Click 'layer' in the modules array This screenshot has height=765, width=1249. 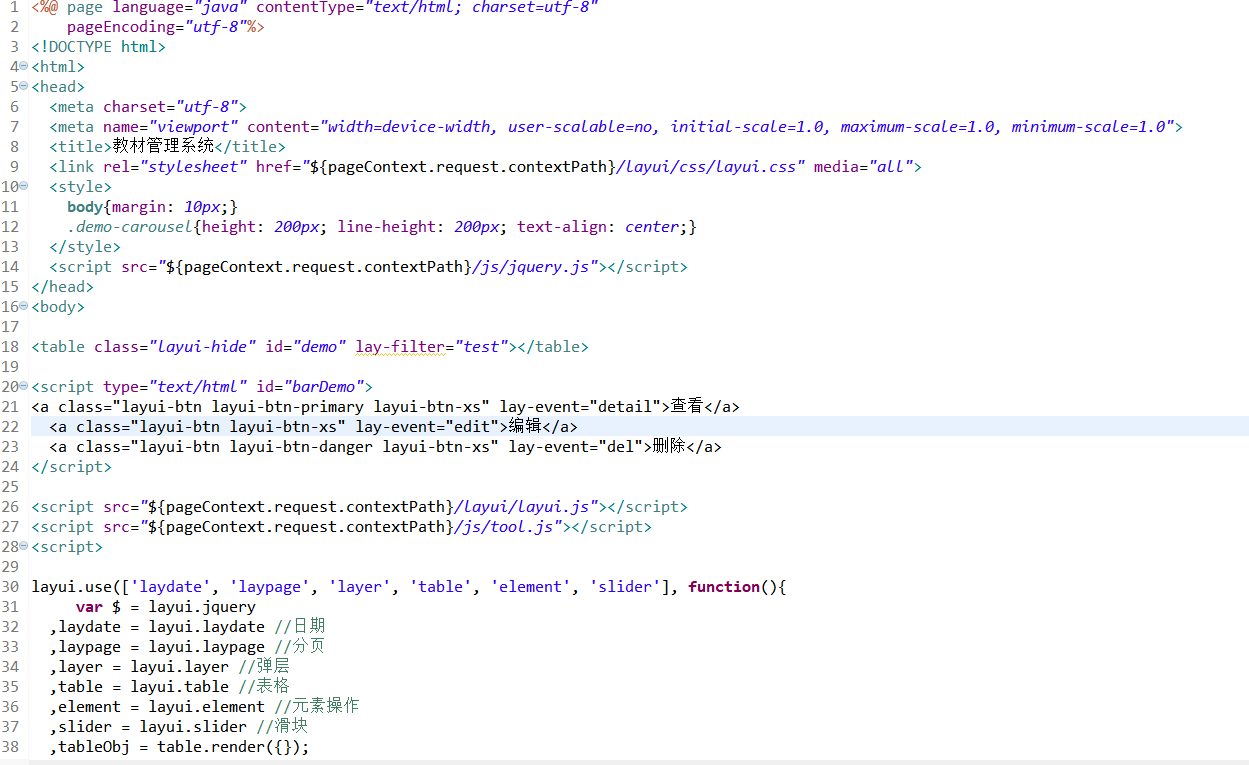coord(360,587)
